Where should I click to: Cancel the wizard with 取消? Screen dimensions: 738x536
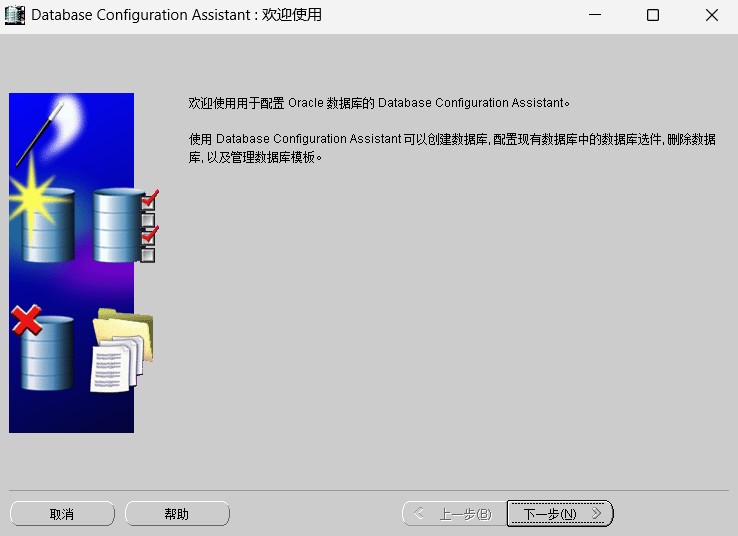pos(62,513)
